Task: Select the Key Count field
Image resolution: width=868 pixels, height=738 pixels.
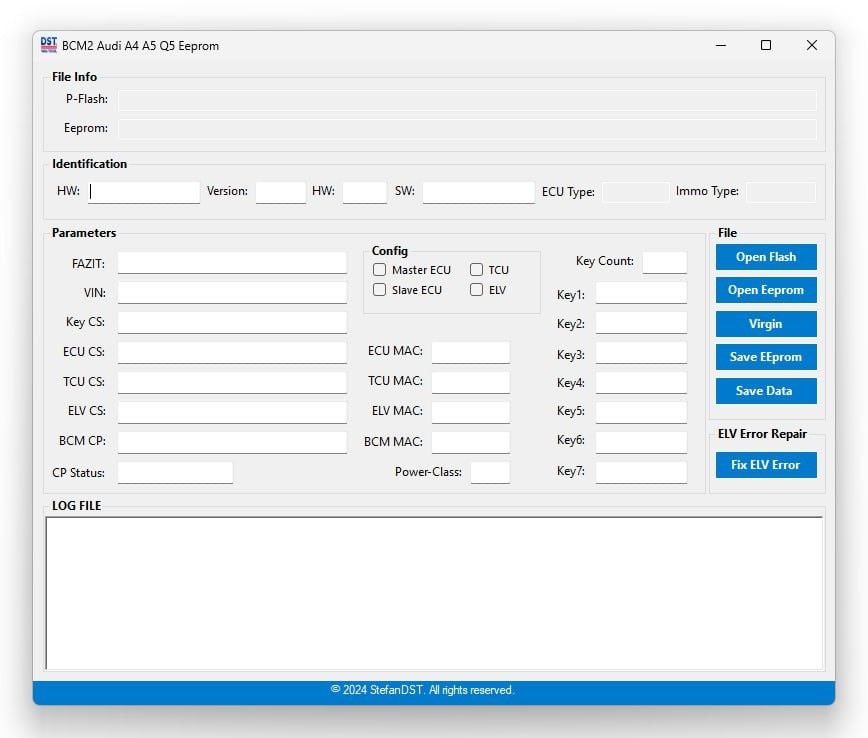Action: click(x=664, y=262)
